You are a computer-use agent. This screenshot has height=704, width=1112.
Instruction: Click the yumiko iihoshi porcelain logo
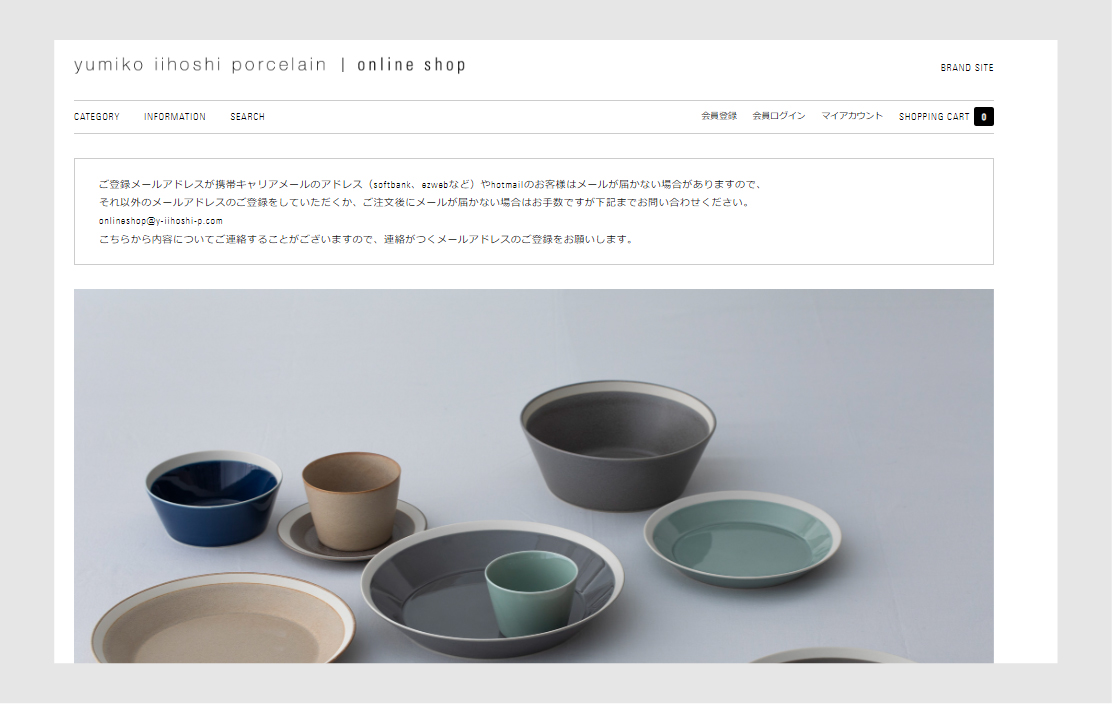[200, 65]
